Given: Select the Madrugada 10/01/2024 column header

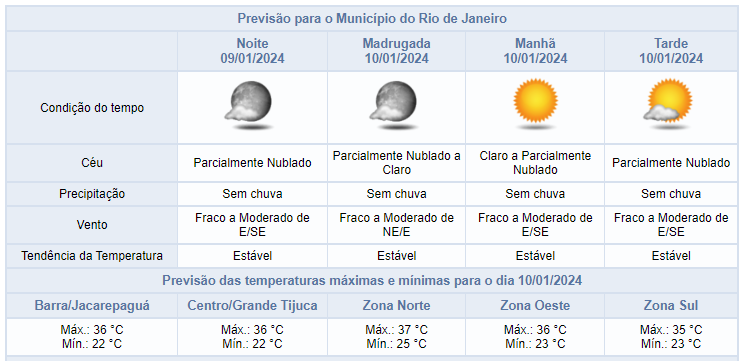Looking at the screenshot, I should [397, 51].
